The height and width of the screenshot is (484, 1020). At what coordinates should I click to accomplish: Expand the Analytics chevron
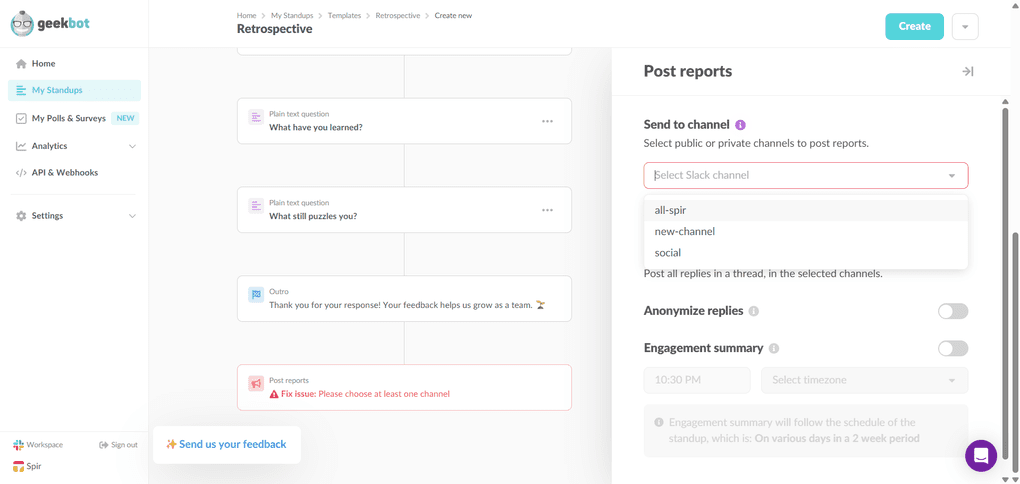(x=133, y=146)
